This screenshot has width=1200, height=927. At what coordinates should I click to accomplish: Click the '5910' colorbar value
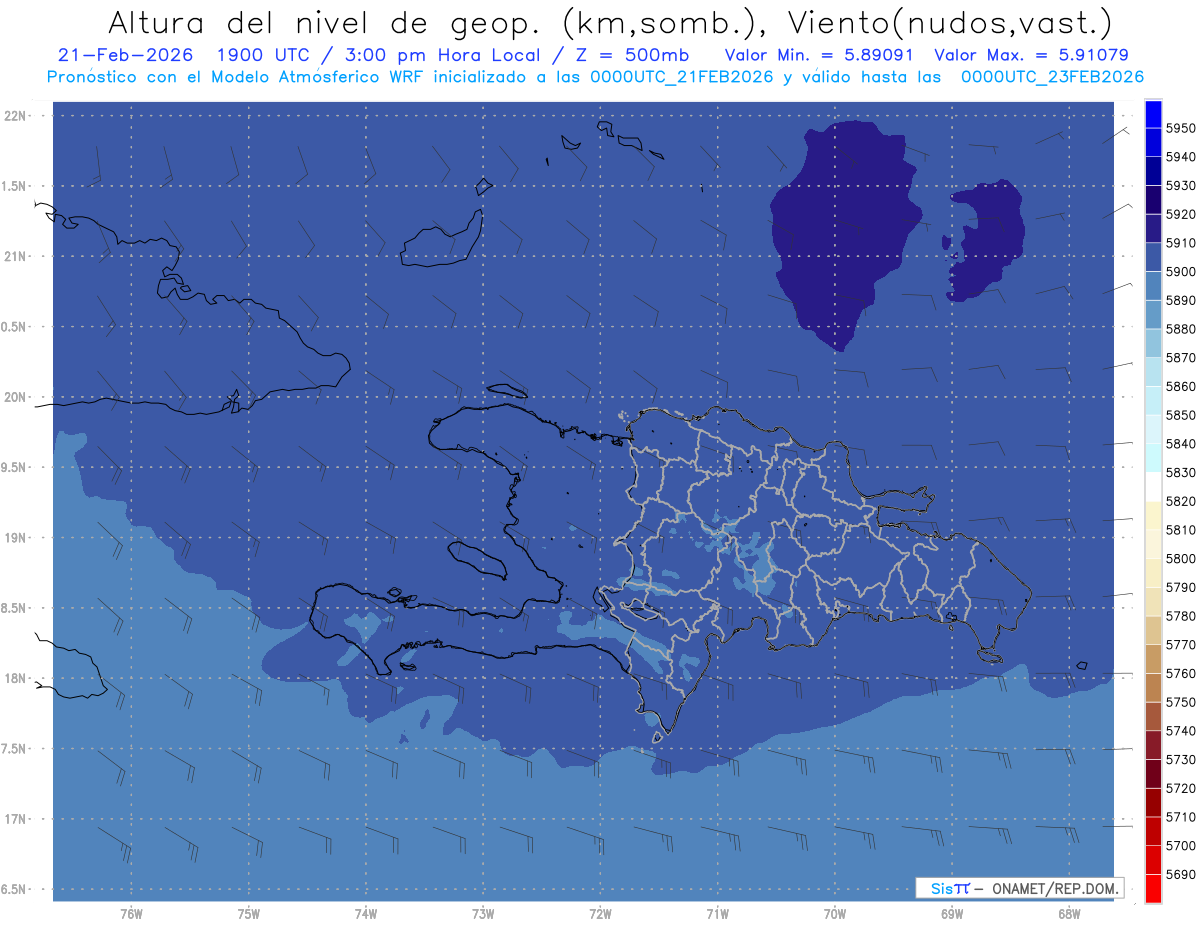click(1180, 243)
